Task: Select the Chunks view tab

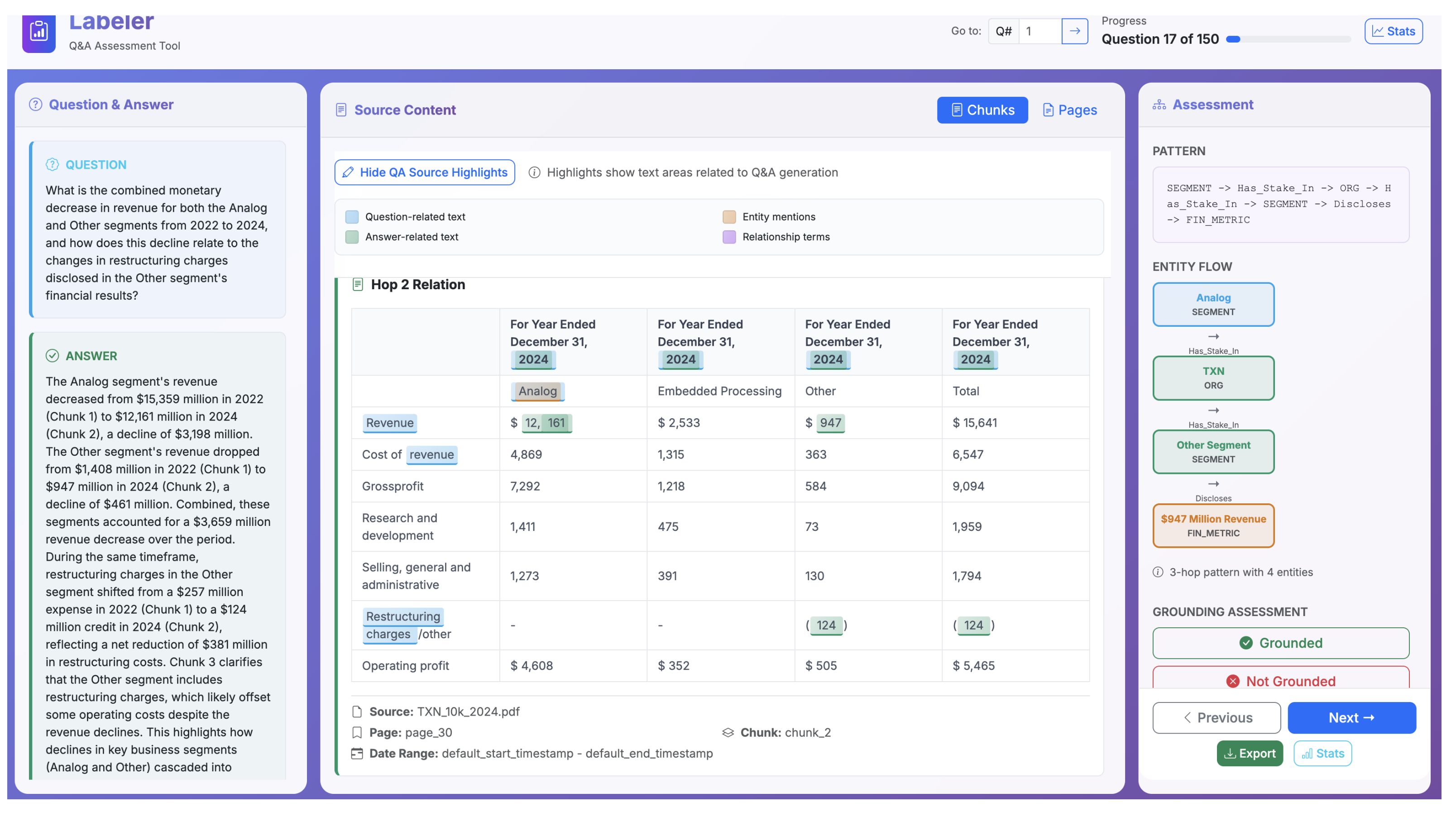Action: [x=982, y=110]
